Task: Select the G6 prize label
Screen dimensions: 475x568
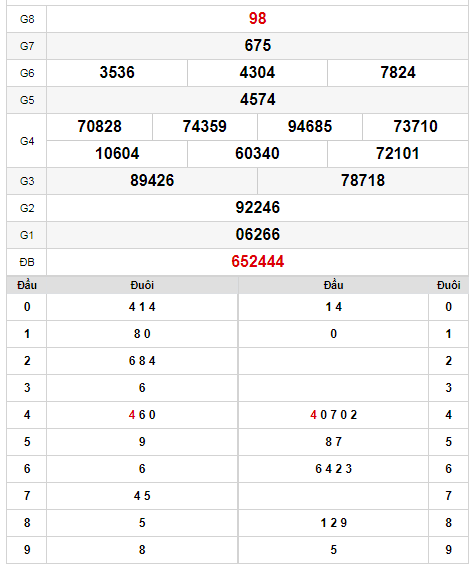Action: (27, 73)
